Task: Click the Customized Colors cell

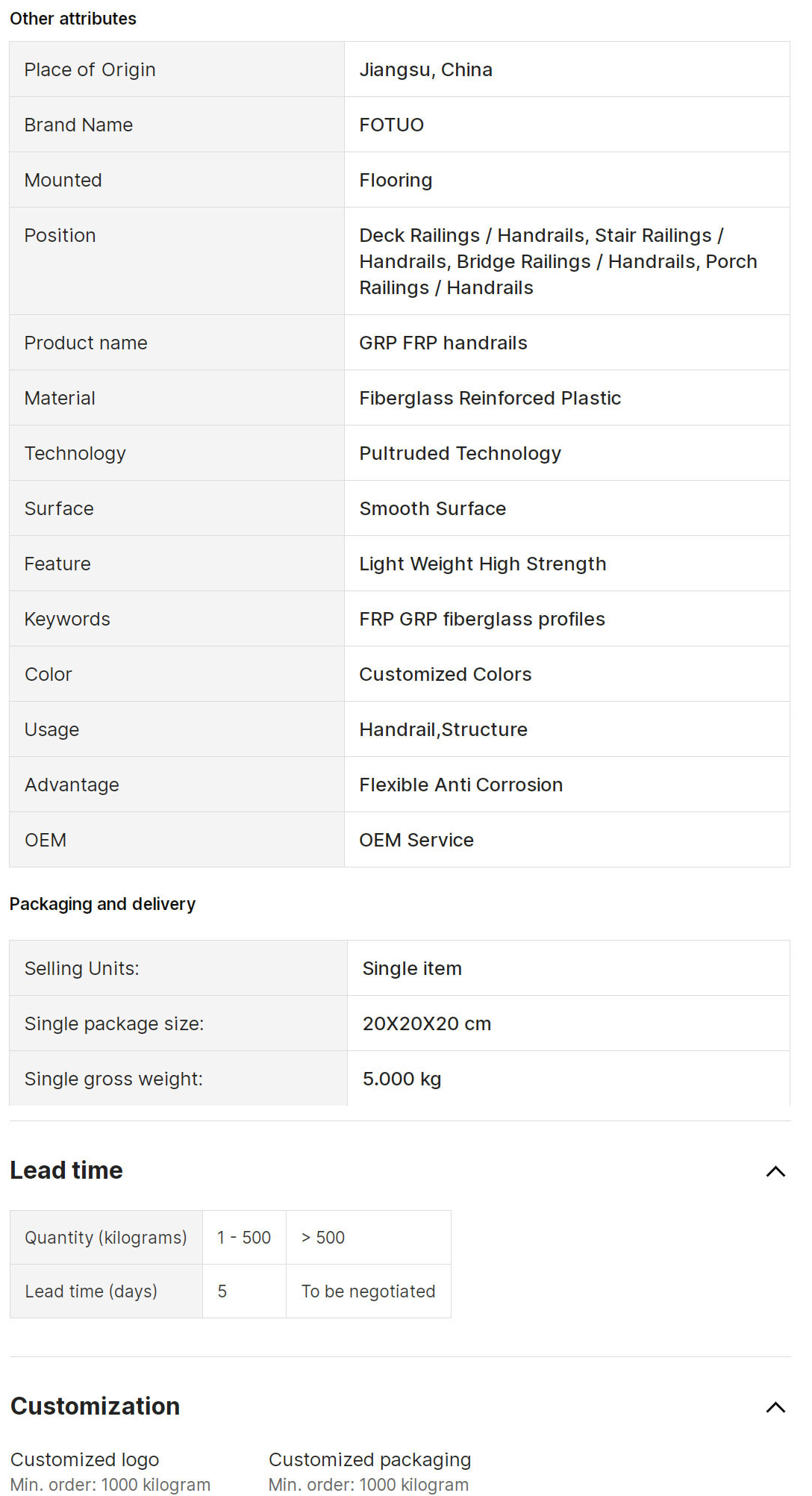Action: [445, 674]
